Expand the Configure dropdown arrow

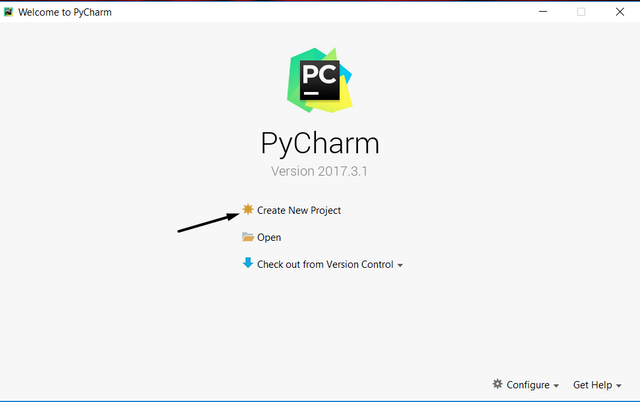coord(556,386)
